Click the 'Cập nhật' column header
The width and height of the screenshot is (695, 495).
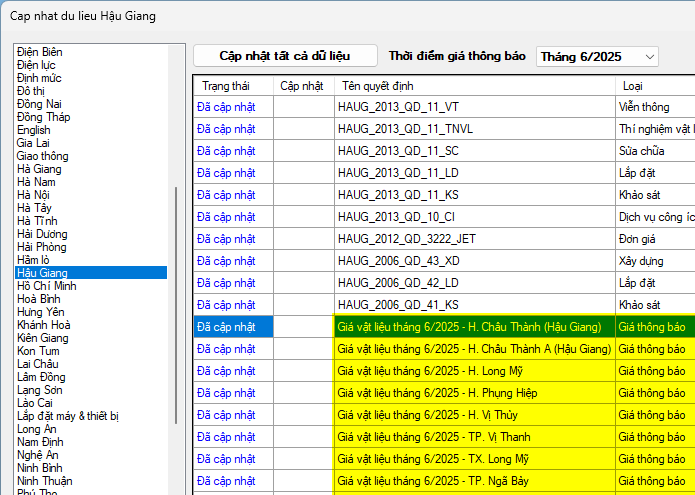coord(304,86)
